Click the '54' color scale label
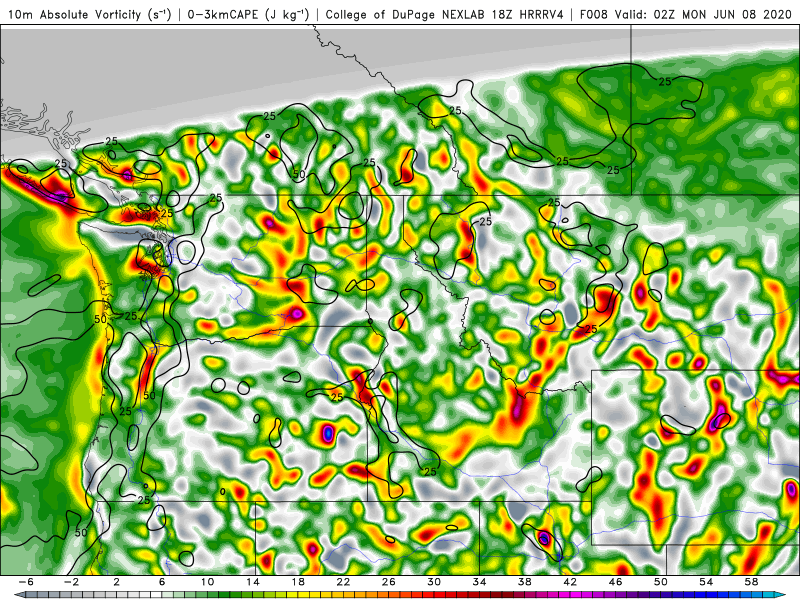 [706, 582]
